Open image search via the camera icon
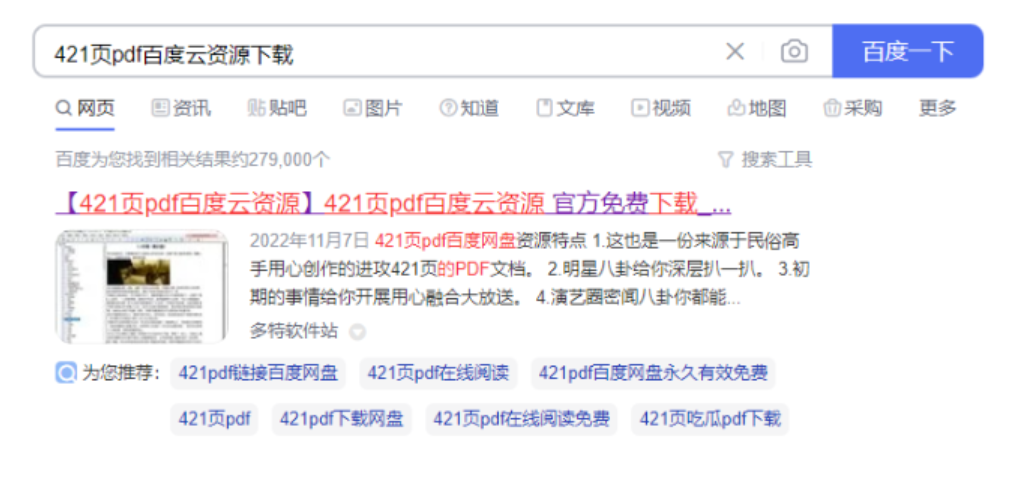The width and height of the screenshot is (1009, 491). point(794,51)
